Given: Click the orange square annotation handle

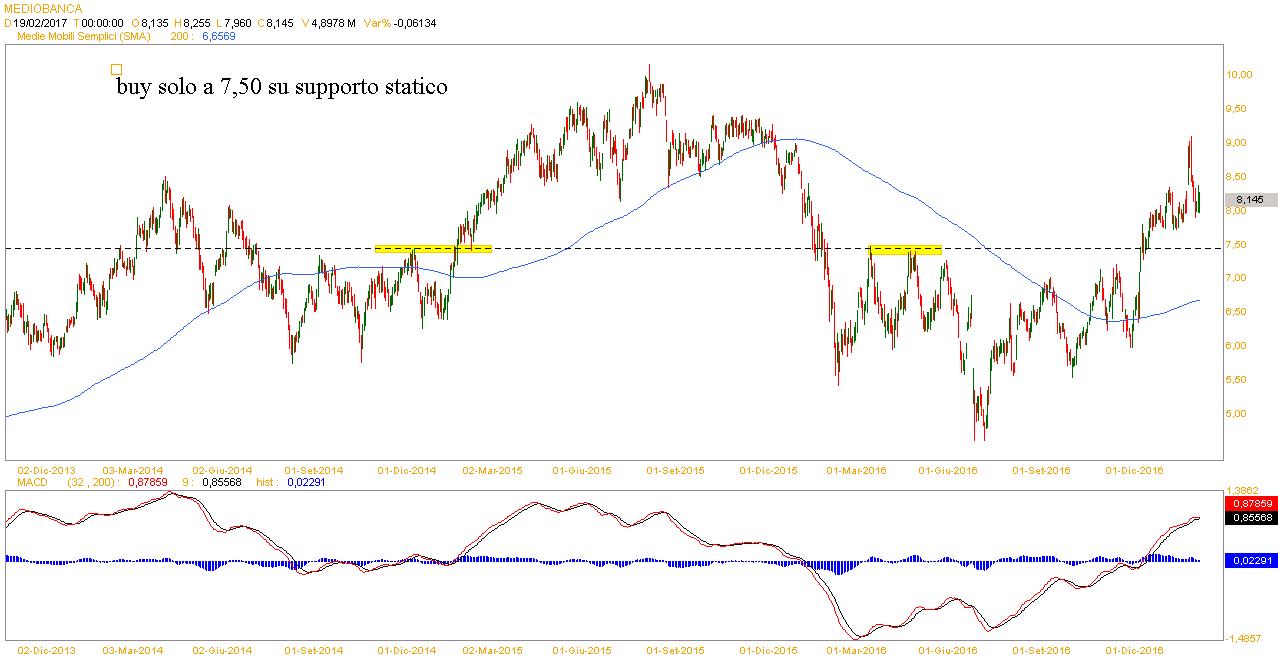Looking at the screenshot, I should 116,70.
